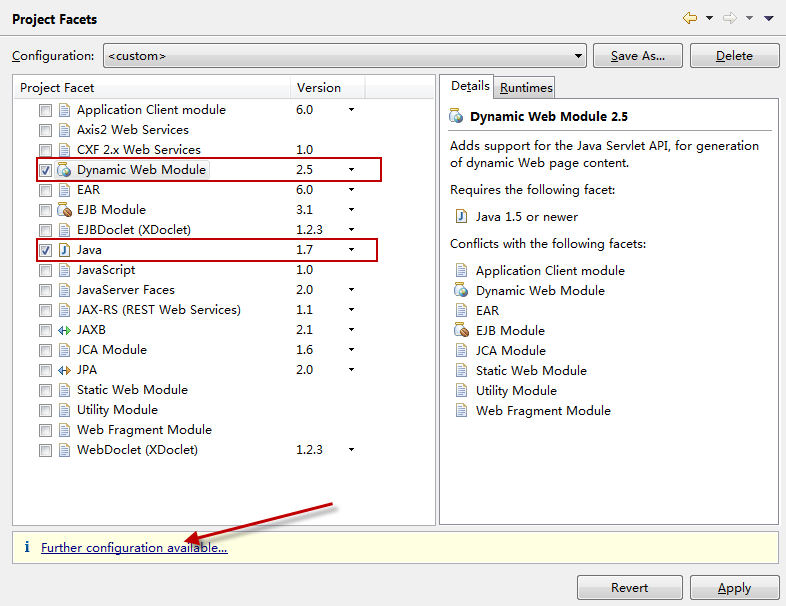Click EJB Module entry in the conflicts list
Image resolution: width=786 pixels, height=606 pixels.
tap(510, 330)
